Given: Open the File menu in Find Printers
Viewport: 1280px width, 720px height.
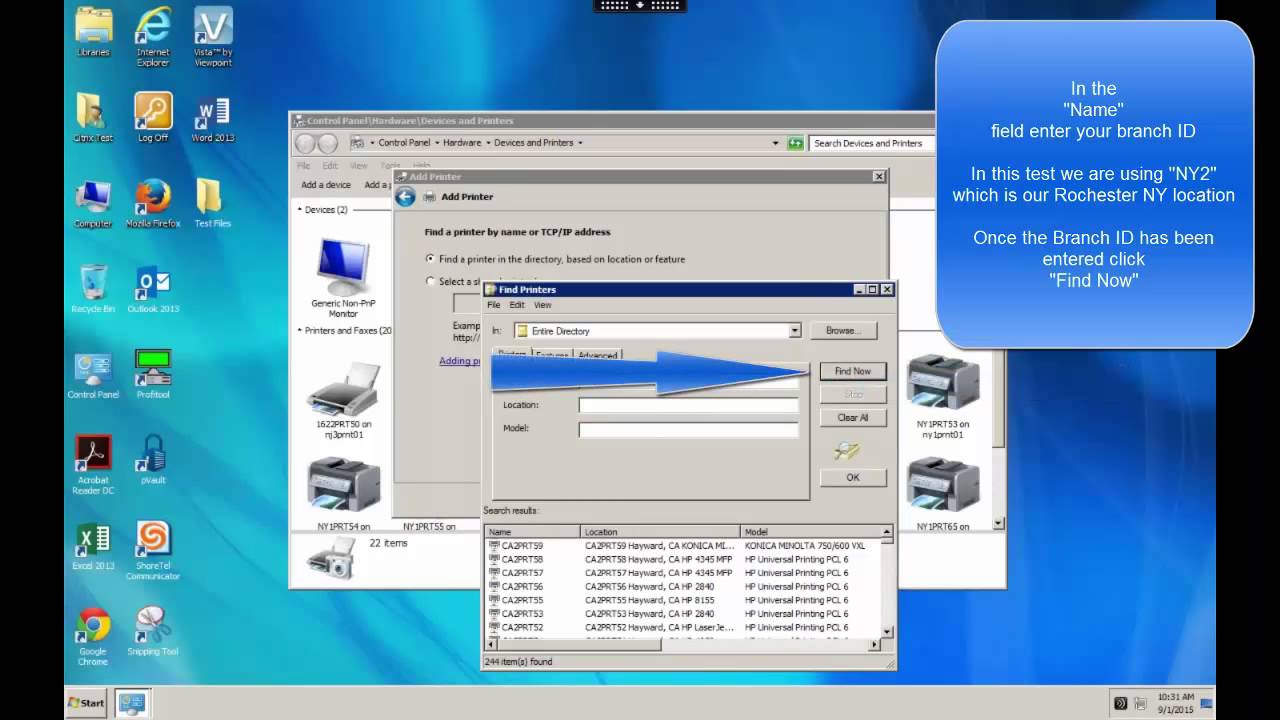Looking at the screenshot, I should tap(494, 305).
